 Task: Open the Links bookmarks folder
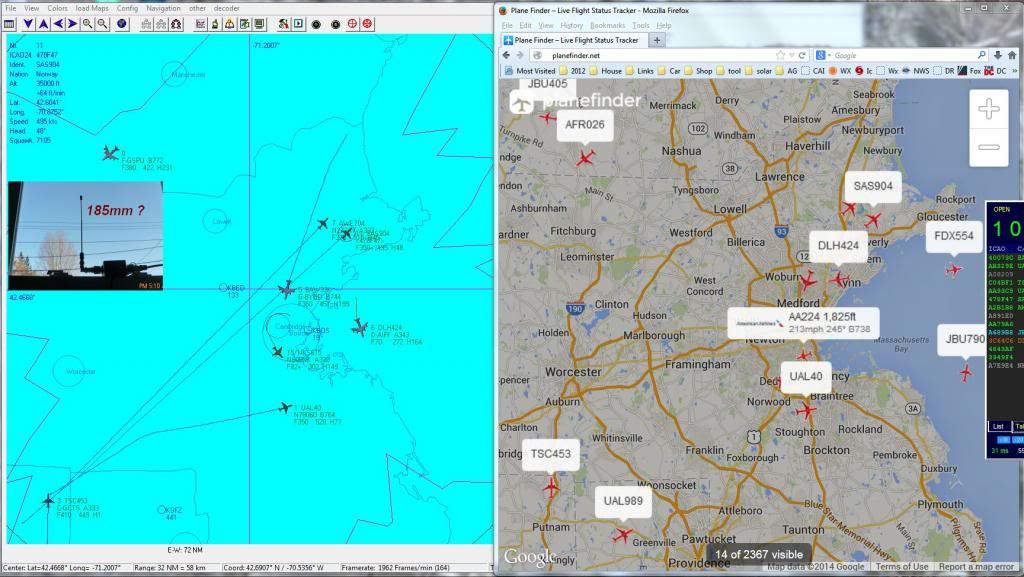point(640,70)
